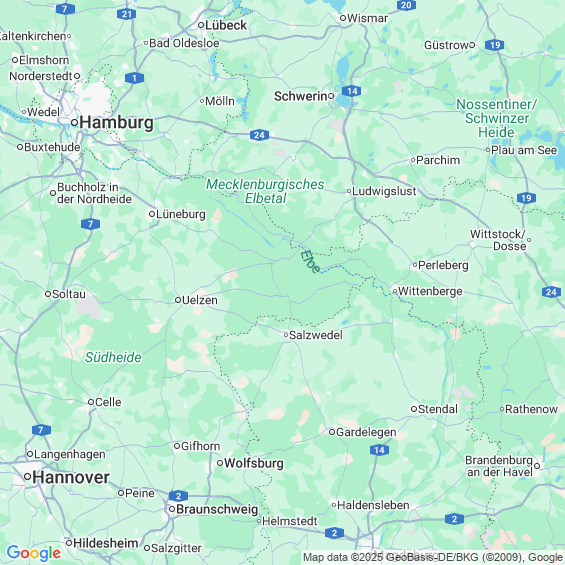Click the route 1 highway shield
This screenshot has height=565, width=565.
click(x=134, y=78)
